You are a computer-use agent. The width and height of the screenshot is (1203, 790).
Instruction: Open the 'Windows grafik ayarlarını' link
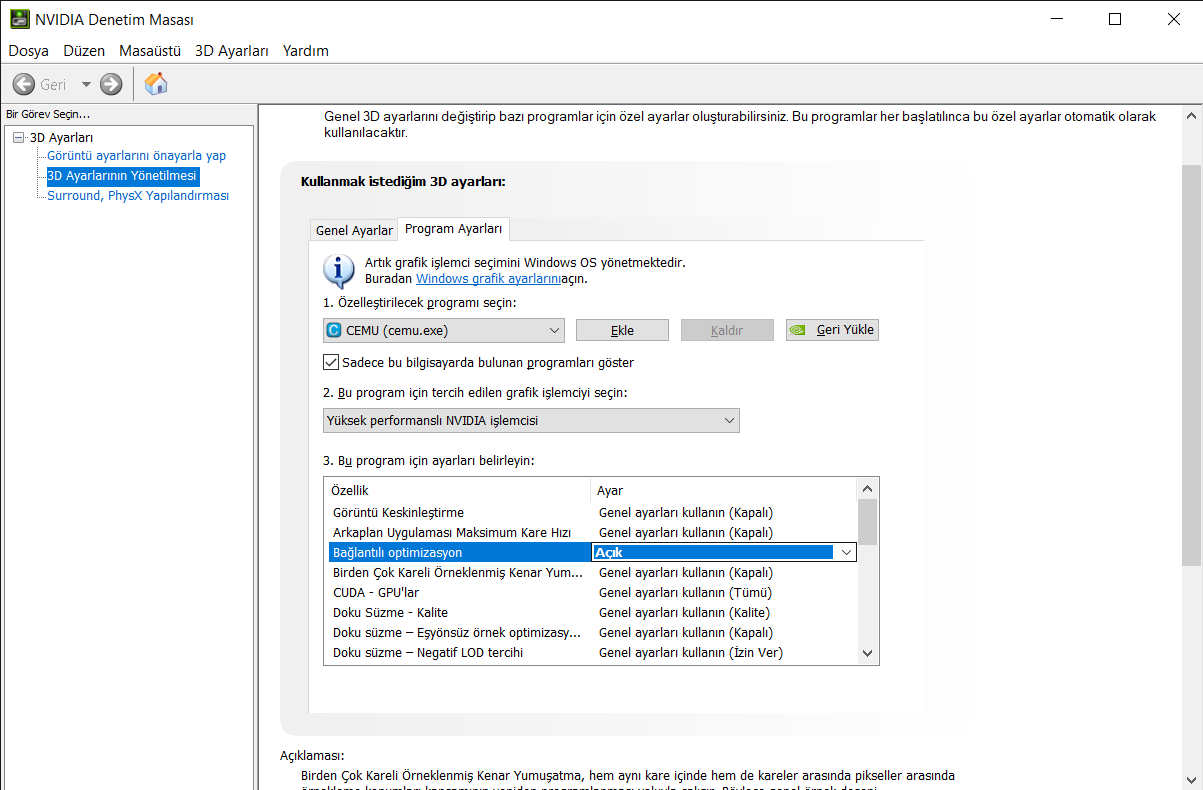click(488, 279)
